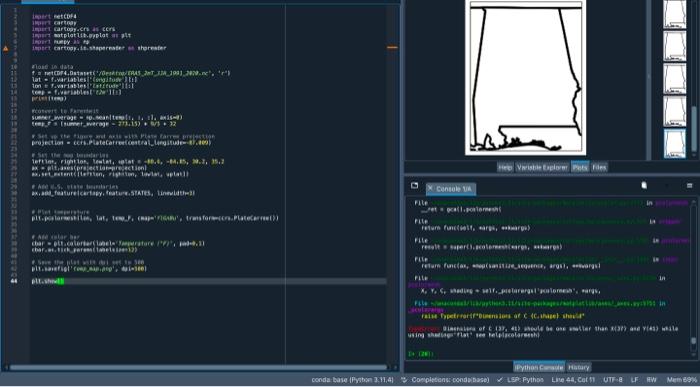The width and height of the screenshot is (700, 387).
Task: Click the 'import netCDF4' code line
Action: click(54, 17)
